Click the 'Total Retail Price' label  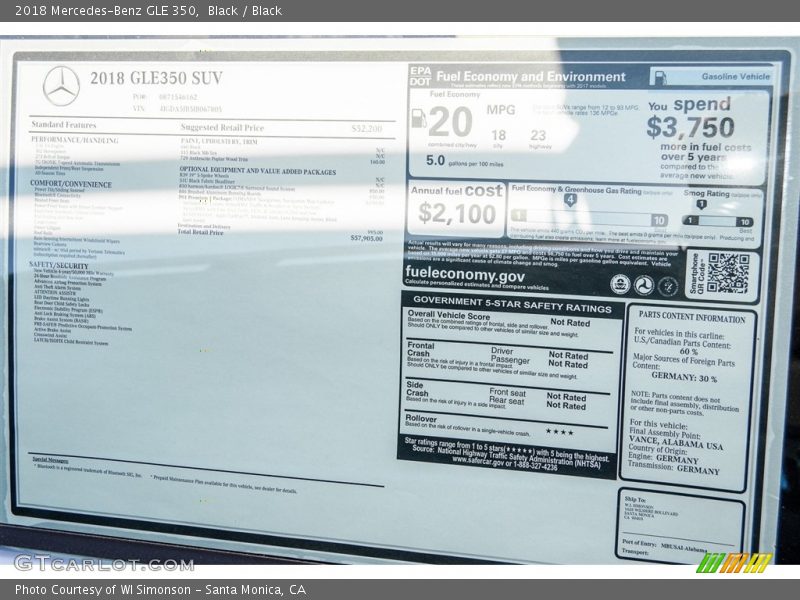[x=200, y=232]
